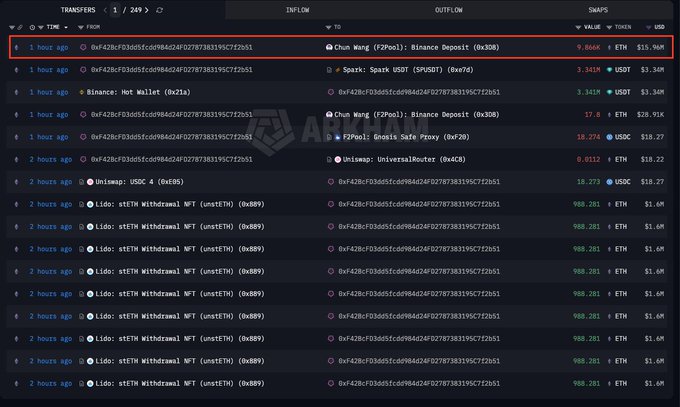680x407 pixels.
Task: Click the 1 hour ago timestamp in the Spark row
Action: pos(49,70)
